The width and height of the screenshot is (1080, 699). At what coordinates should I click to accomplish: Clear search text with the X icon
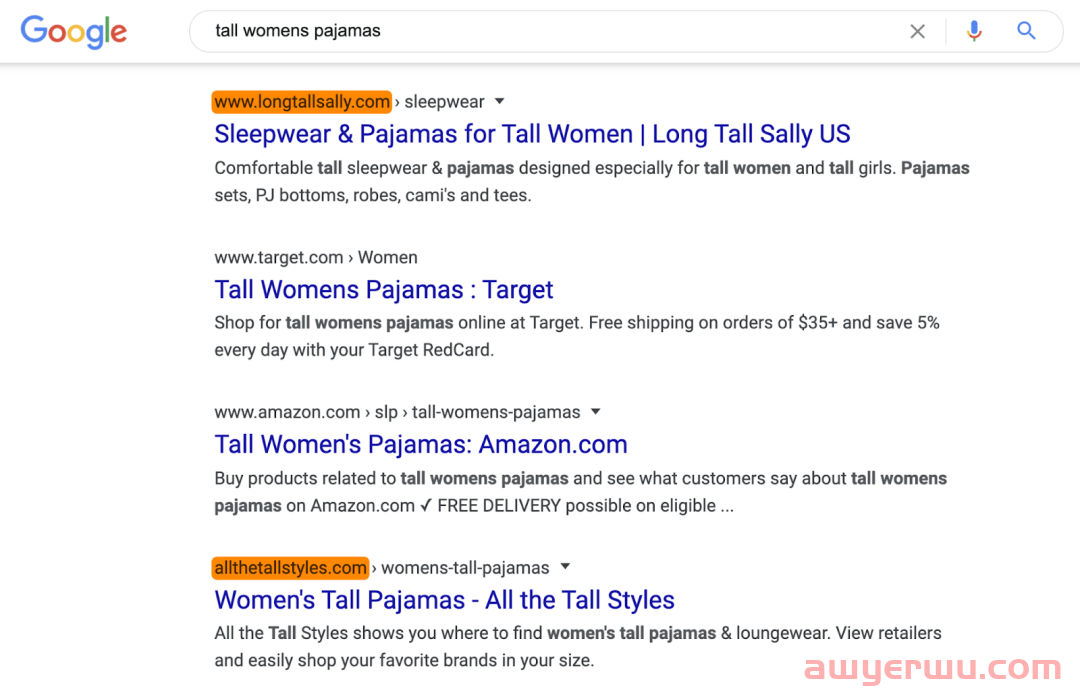pos(917,31)
